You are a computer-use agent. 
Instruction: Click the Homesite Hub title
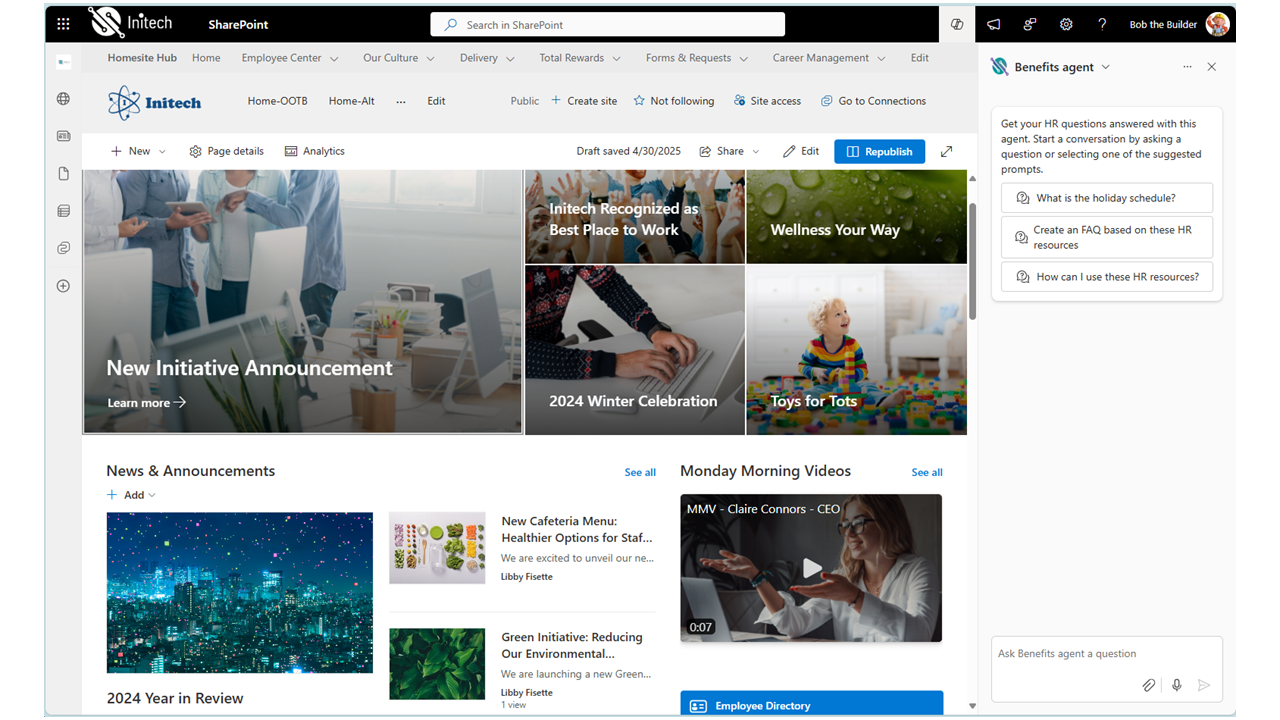[142, 58]
